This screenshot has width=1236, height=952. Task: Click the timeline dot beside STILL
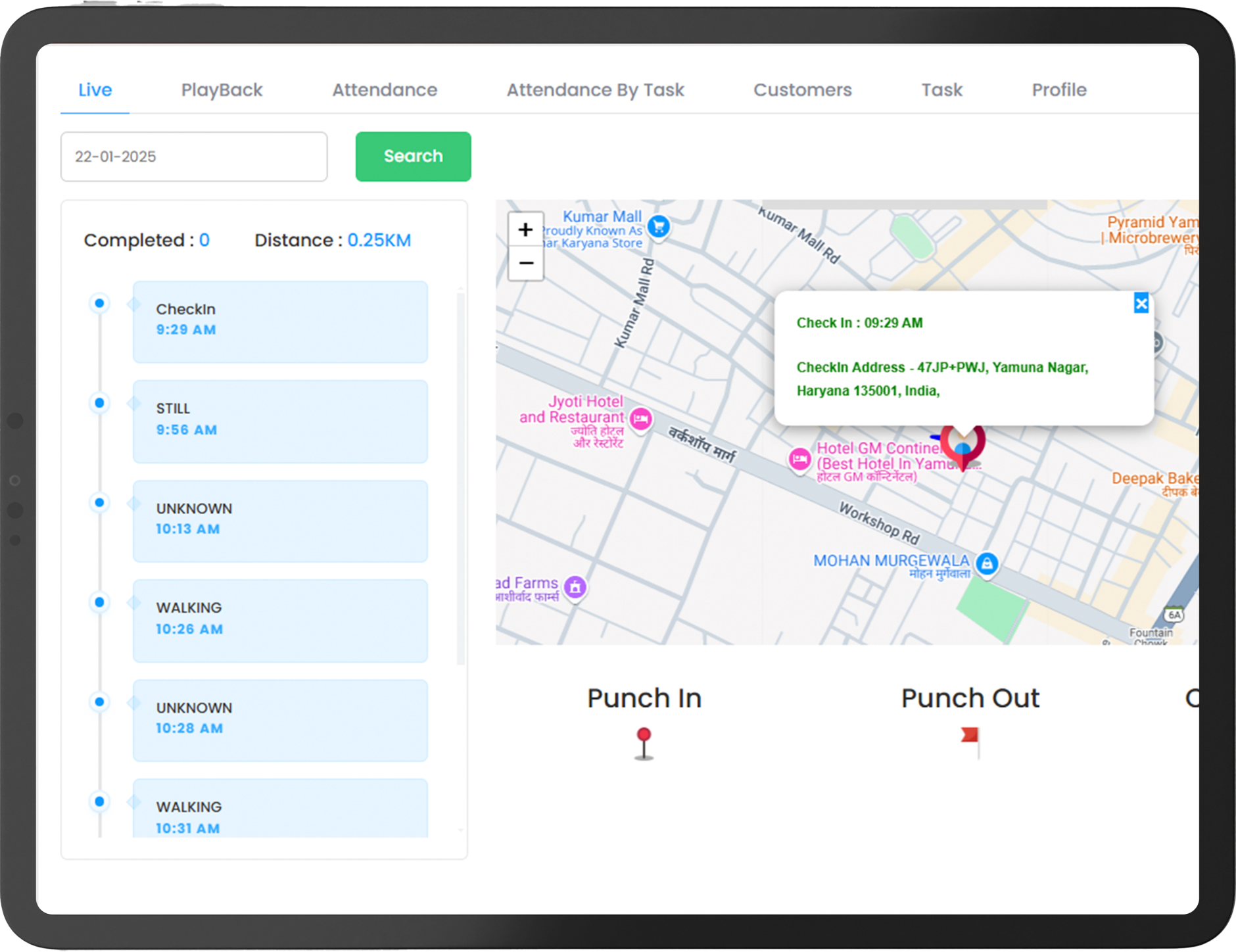pyautogui.click(x=99, y=402)
